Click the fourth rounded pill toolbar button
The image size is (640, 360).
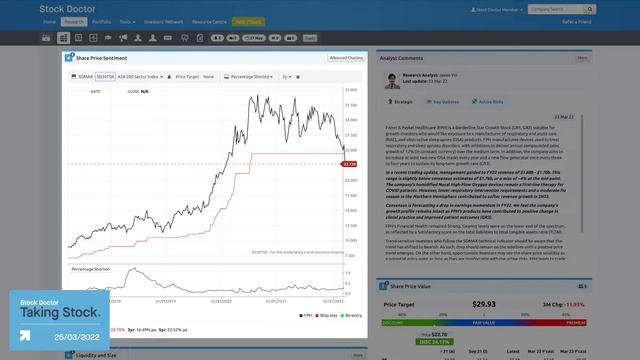pyautogui.click(x=275, y=38)
